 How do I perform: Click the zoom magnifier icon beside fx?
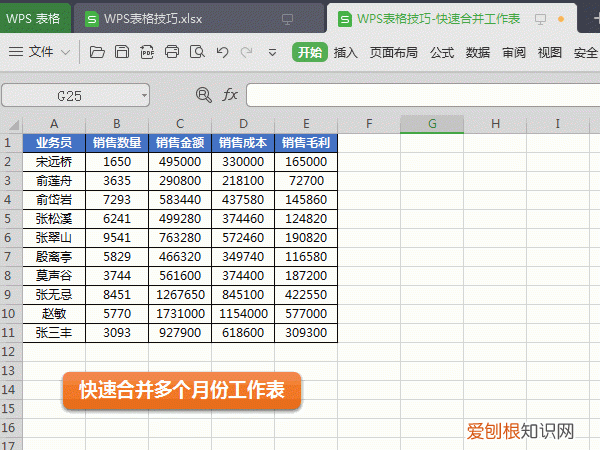coord(204,95)
